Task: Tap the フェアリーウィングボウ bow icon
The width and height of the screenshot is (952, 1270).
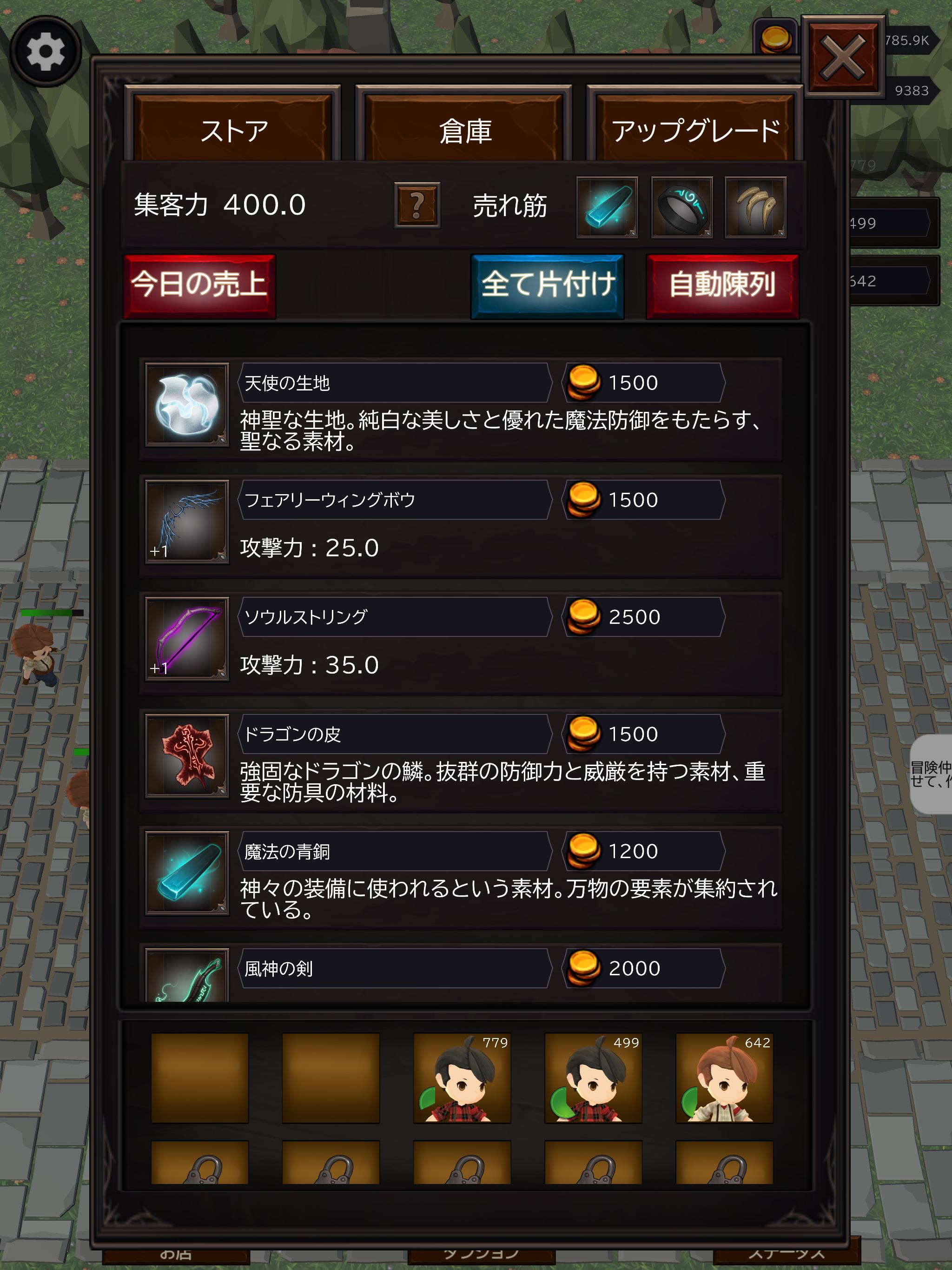Action: click(x=187, y=521)
